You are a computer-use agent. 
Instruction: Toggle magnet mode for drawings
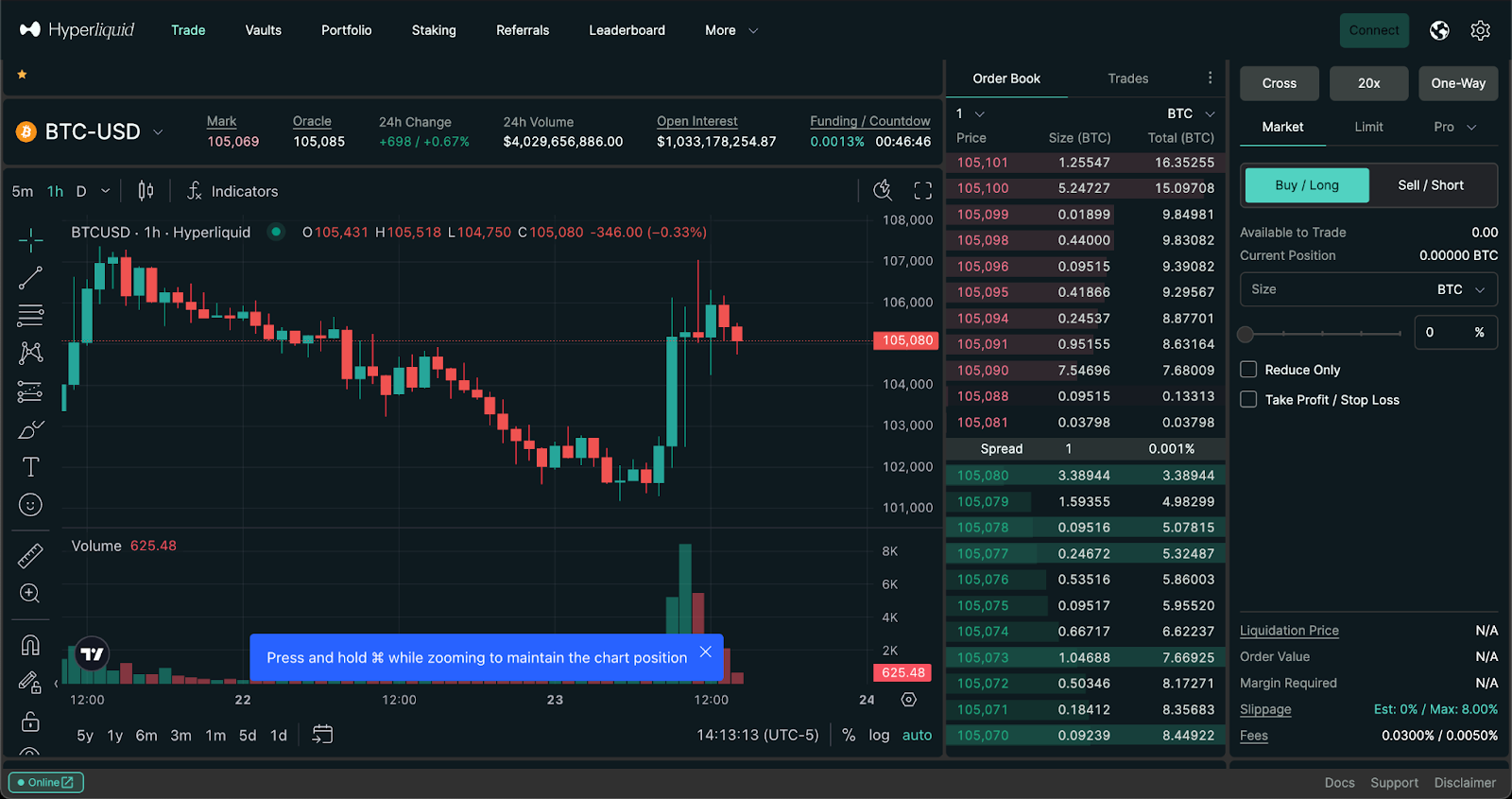pyautogui.click(x=30, y=645)
